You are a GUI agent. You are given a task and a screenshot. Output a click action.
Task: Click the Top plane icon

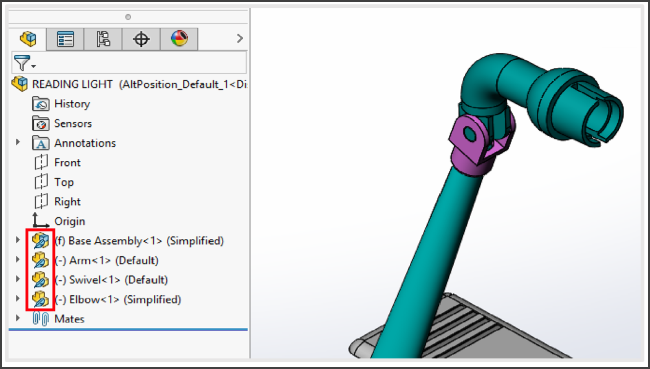click(41, 182)
